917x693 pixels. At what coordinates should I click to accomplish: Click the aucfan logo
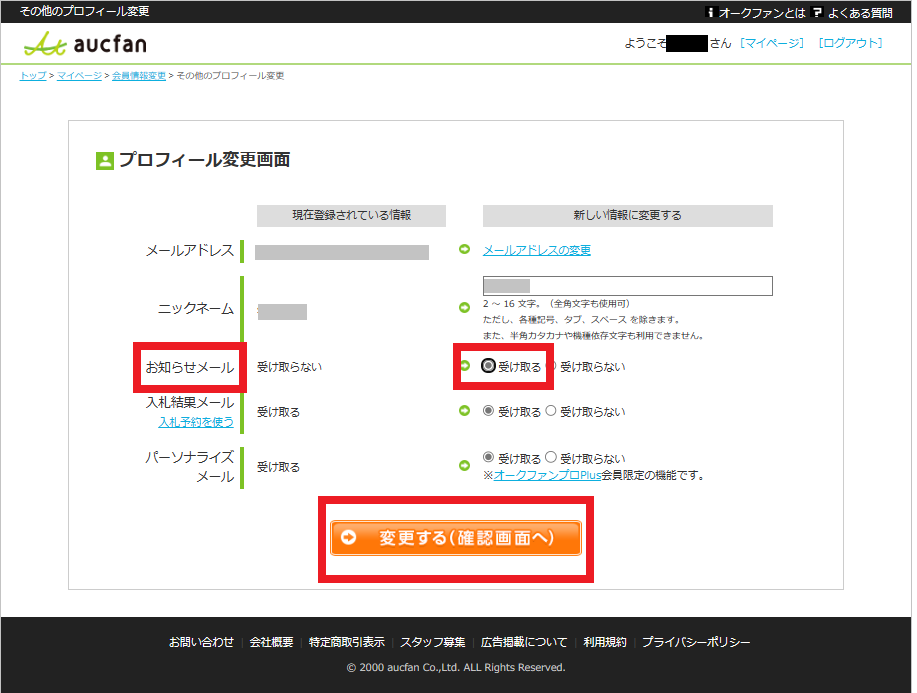click(x=85, y=44)
